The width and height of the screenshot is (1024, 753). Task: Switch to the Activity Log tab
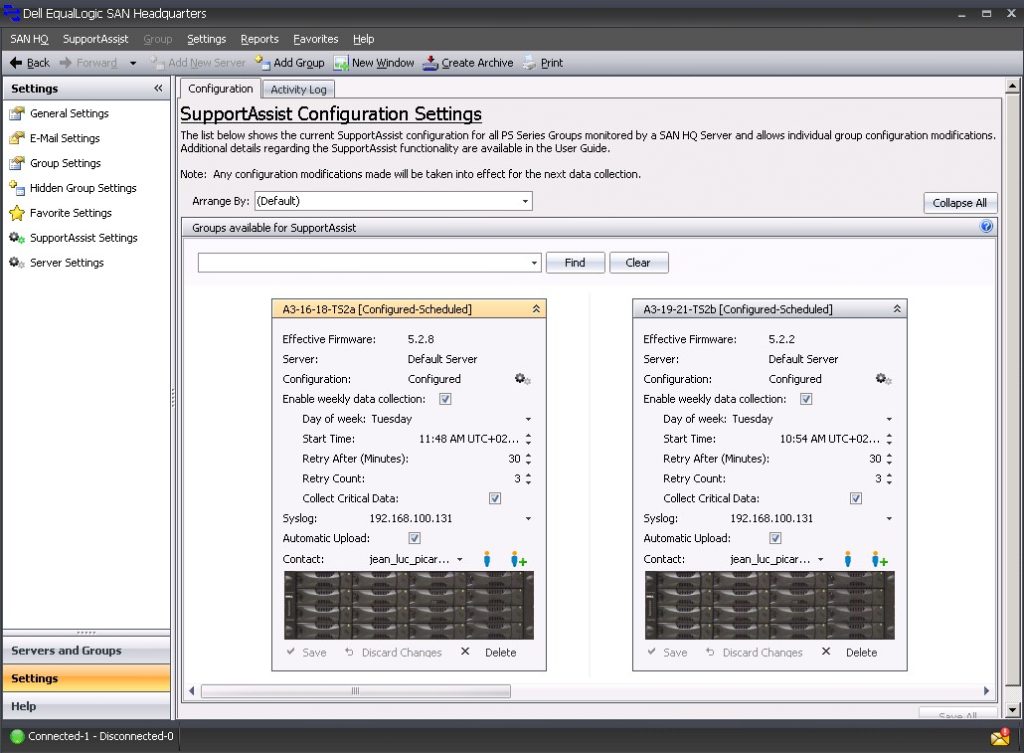tap(297, 88)
